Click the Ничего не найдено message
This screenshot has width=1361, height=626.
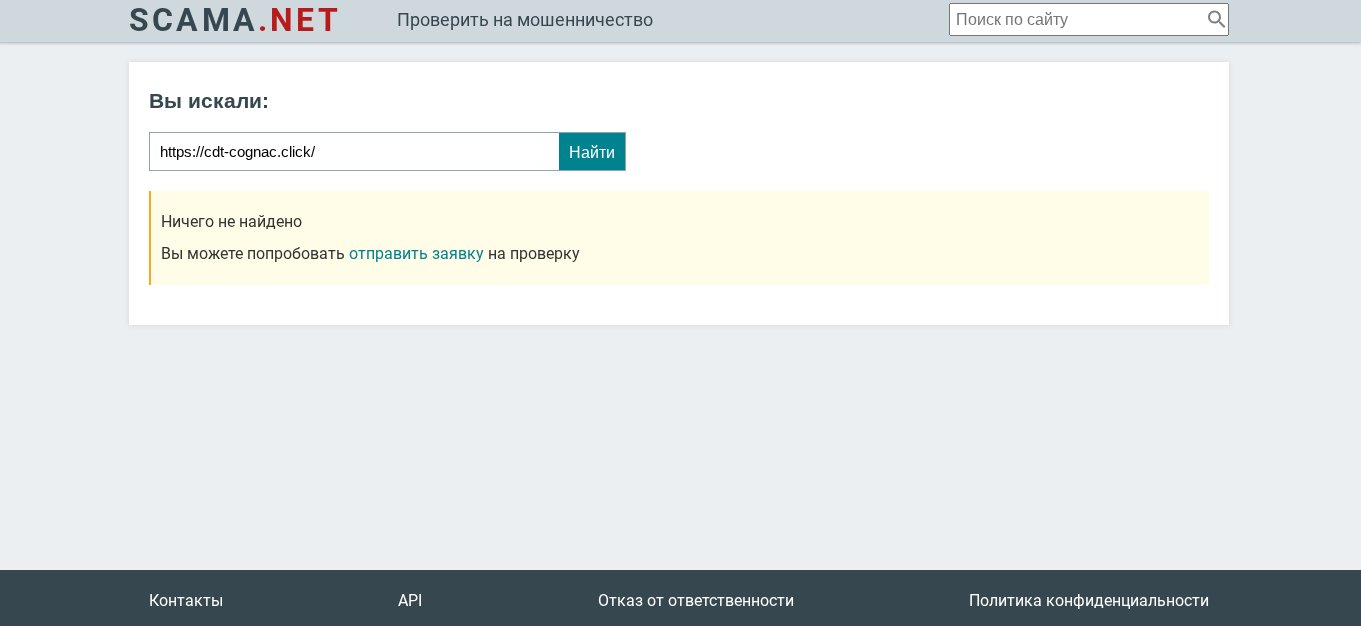click(x=231, y=221)
